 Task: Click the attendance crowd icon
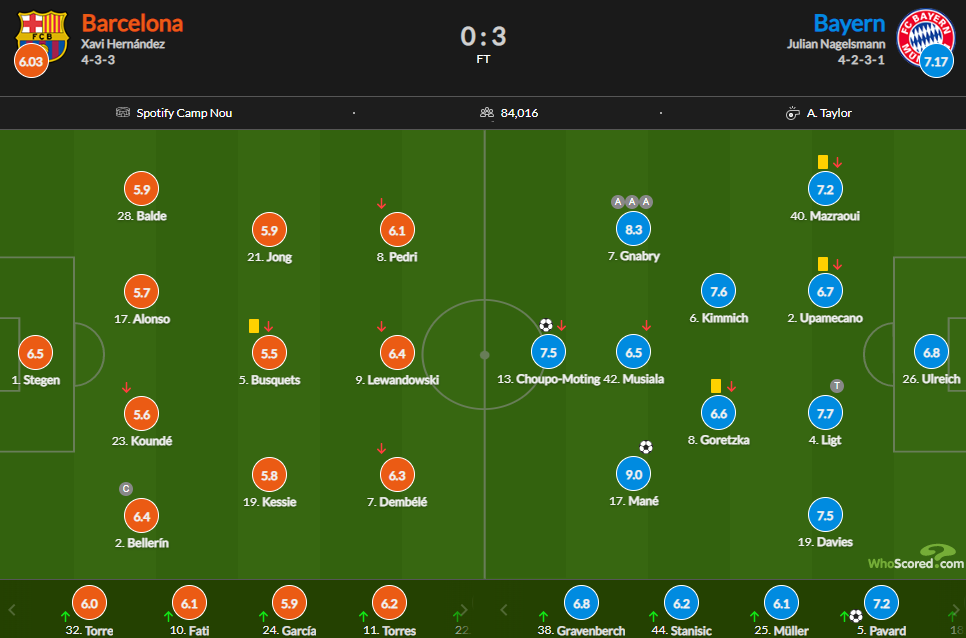click(x=487, y=113)
